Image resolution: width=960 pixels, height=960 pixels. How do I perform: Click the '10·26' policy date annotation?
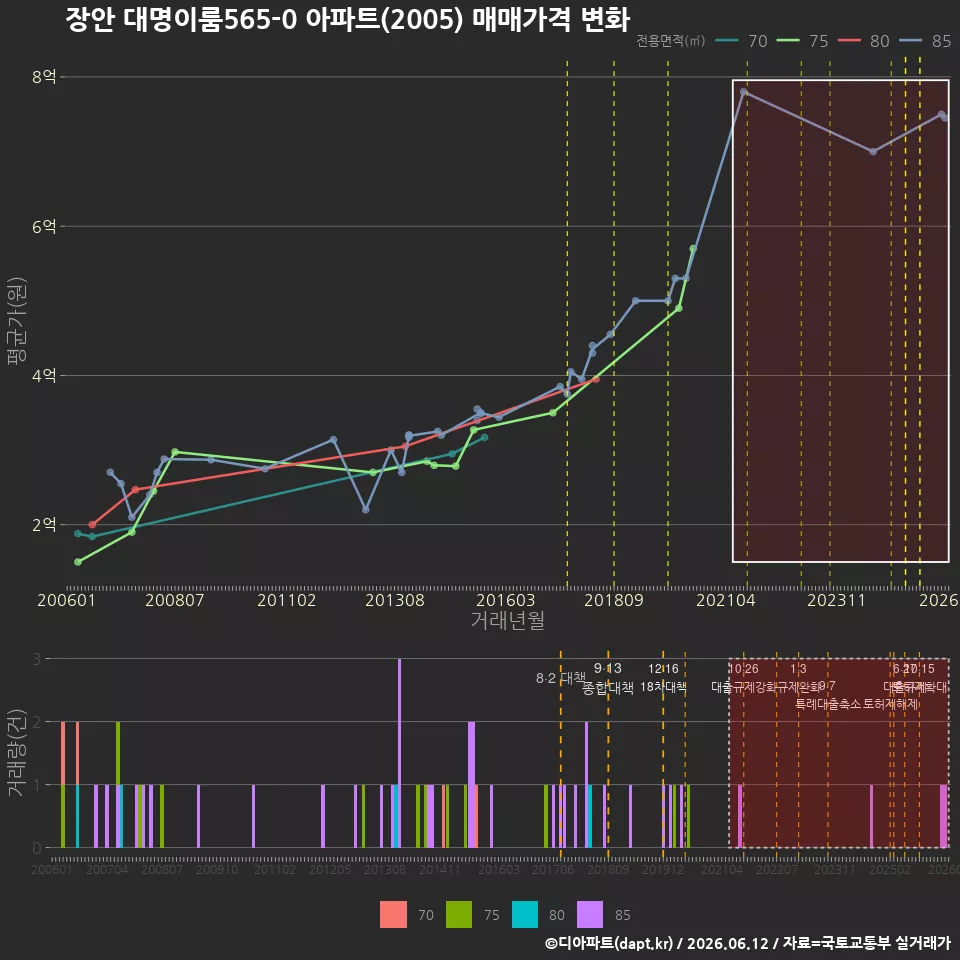[x=743, y=669]
